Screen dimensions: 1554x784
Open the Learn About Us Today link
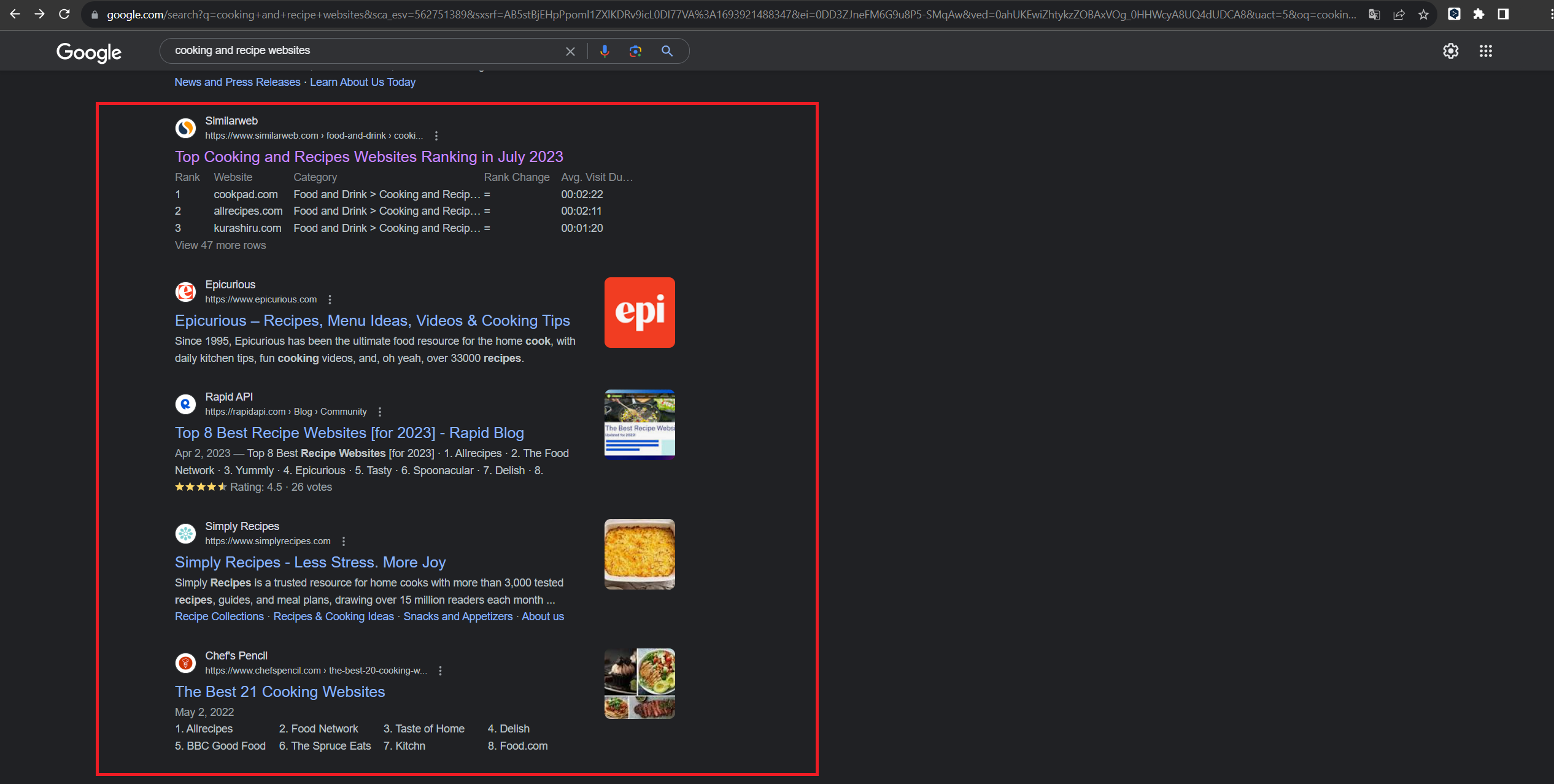(363, 82)
